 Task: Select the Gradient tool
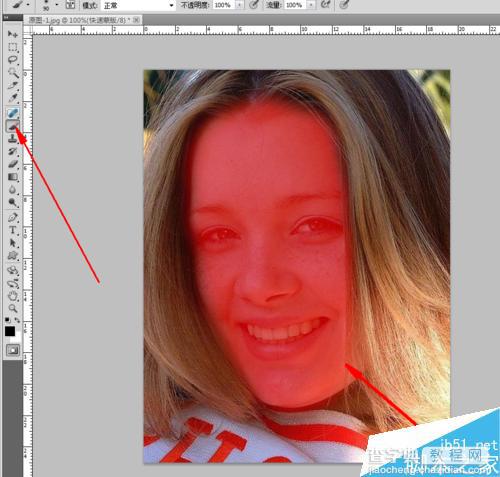pos(13,177)
